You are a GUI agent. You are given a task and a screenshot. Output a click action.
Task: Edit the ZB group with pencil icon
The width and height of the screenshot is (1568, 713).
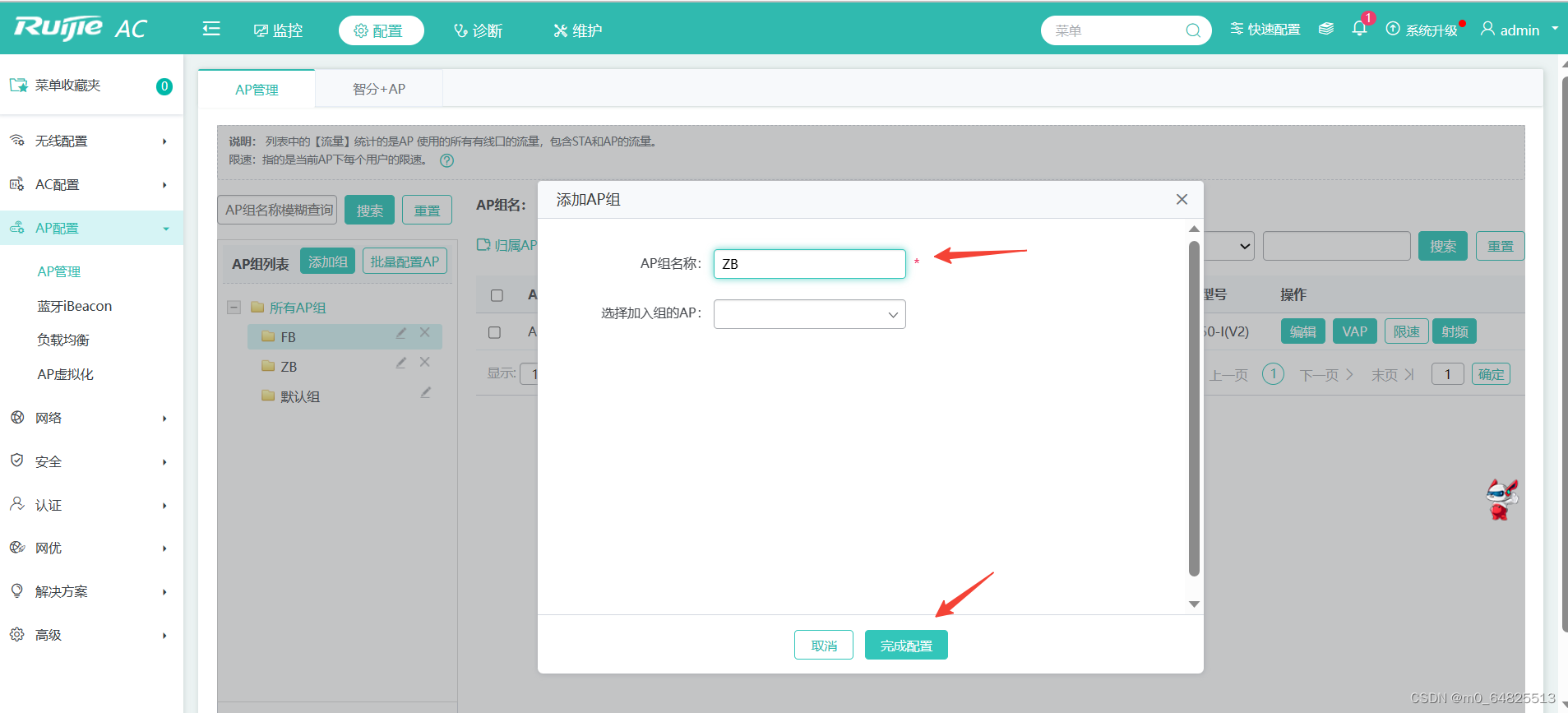coord(400,363)
